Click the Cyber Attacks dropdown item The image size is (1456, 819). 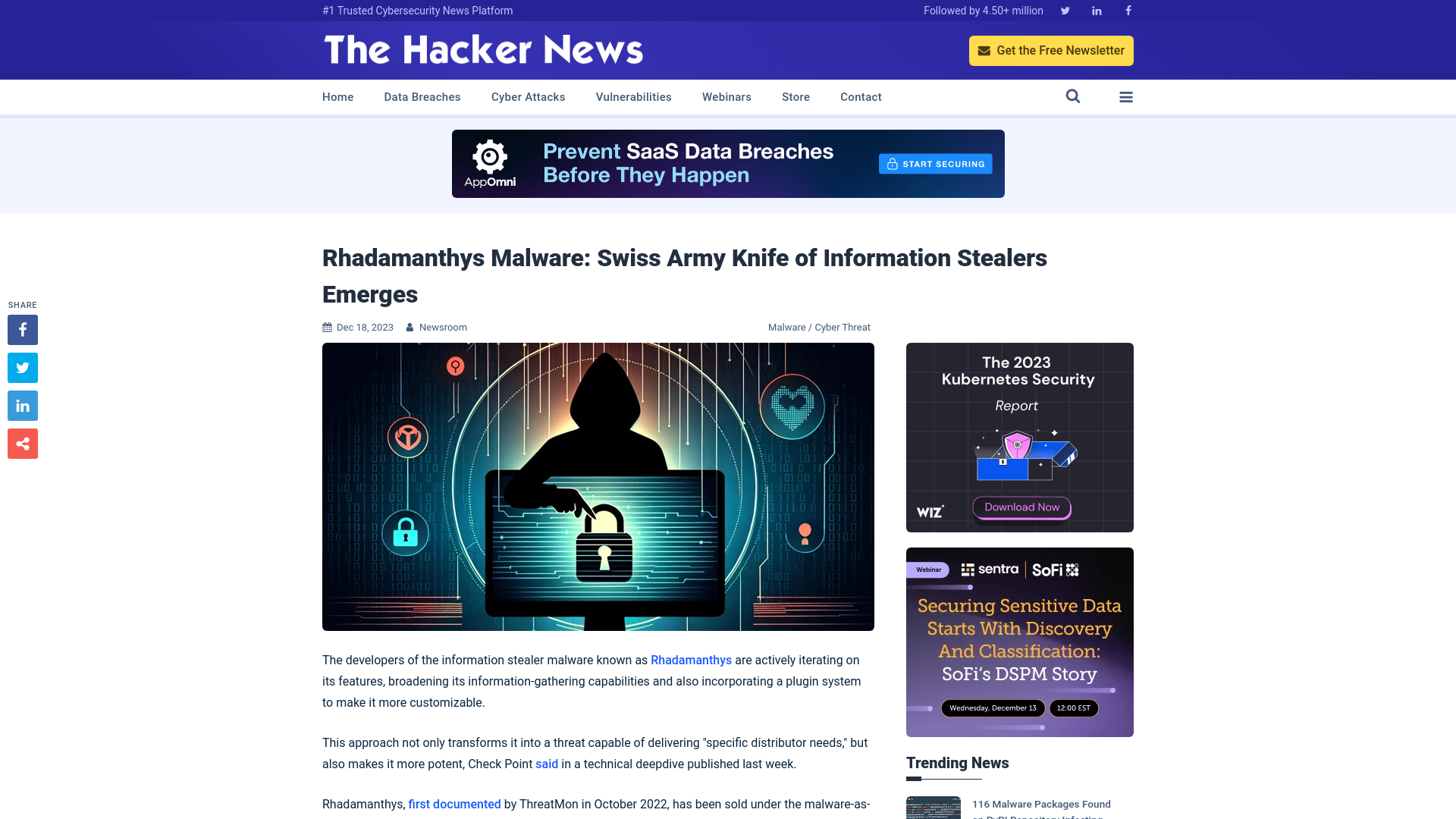click(528, 97)
